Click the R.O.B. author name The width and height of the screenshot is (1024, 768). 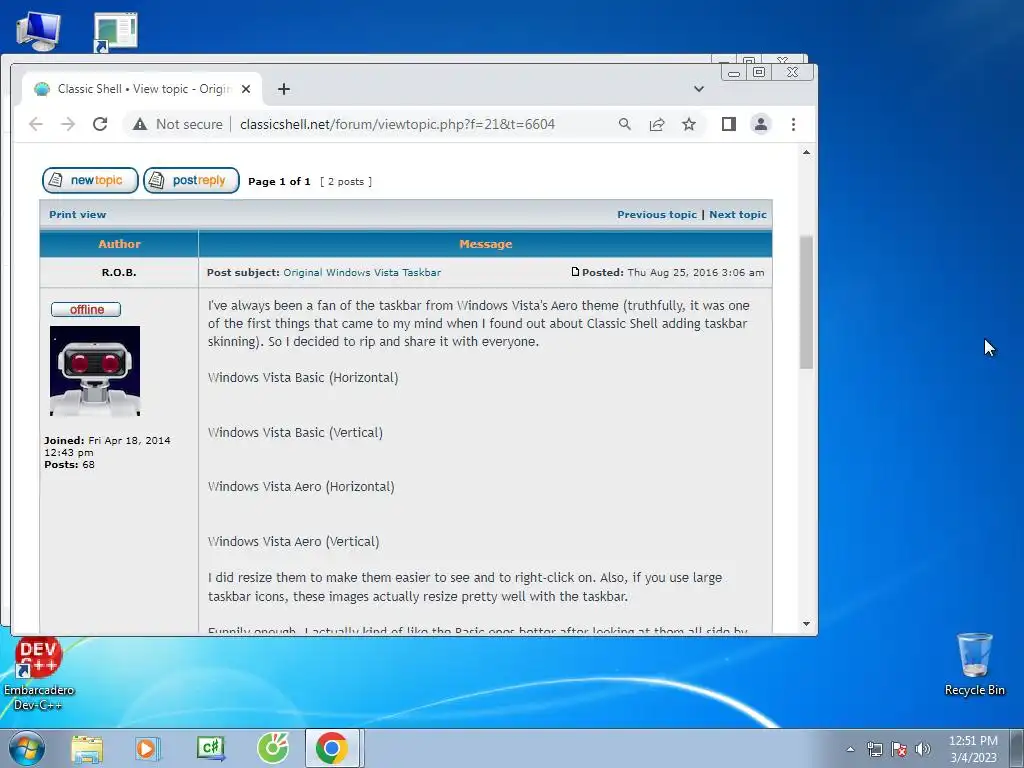pyautogui.click(x=119, y=272)
